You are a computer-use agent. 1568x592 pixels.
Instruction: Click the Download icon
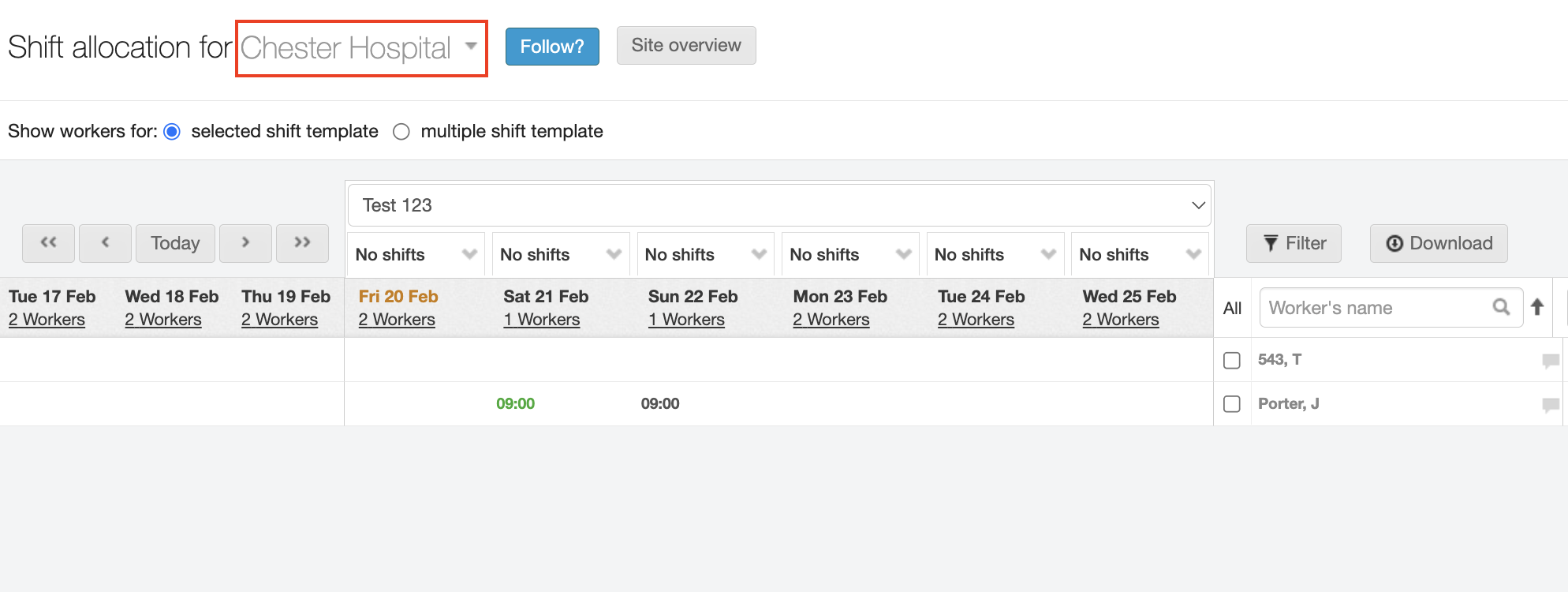[x=1394, y=243]
